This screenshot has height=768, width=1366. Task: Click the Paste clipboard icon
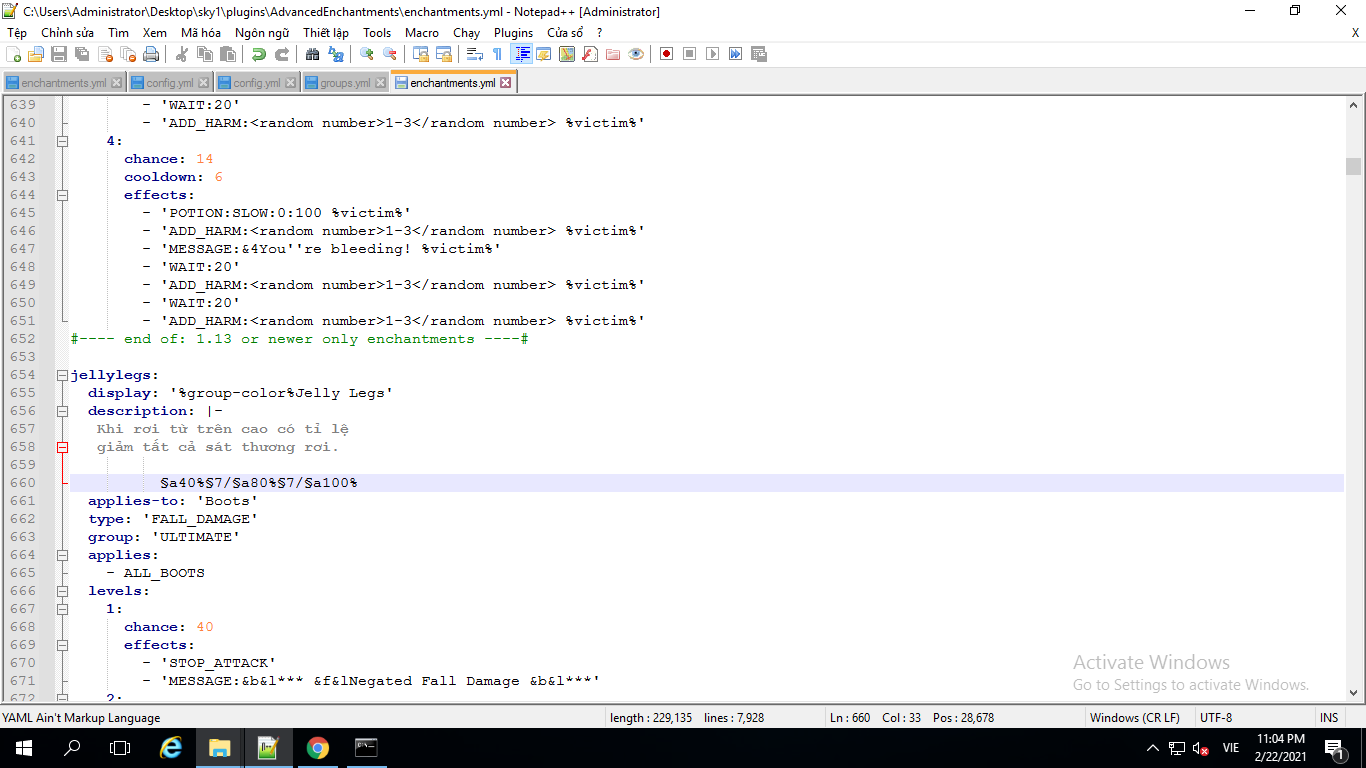[228, 54]
